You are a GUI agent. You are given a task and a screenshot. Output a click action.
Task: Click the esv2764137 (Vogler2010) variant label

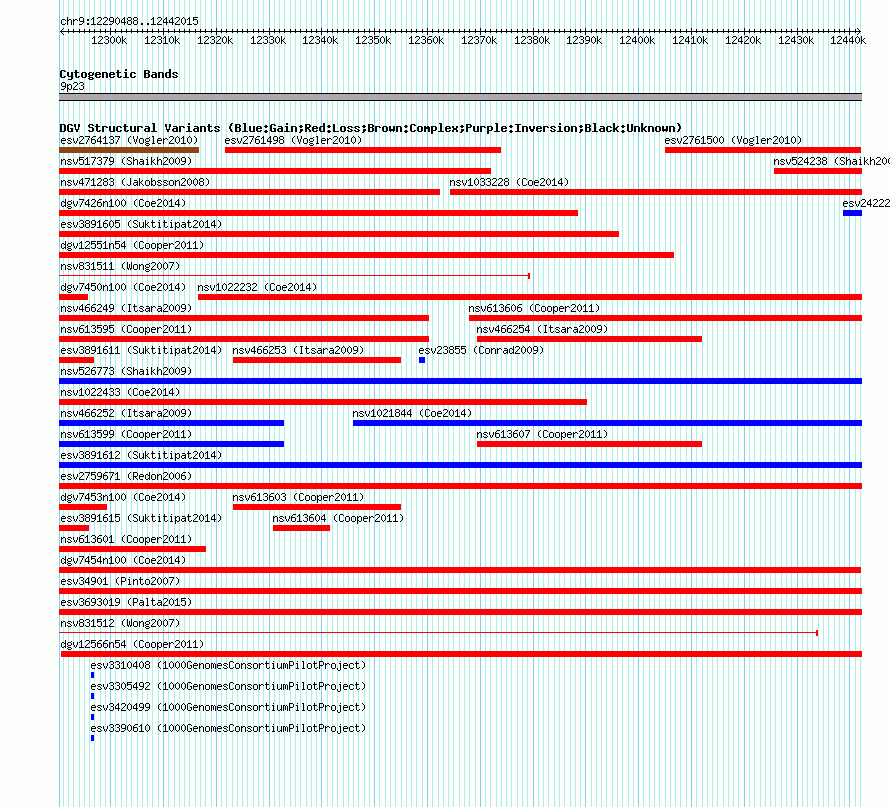pos(129,140)
